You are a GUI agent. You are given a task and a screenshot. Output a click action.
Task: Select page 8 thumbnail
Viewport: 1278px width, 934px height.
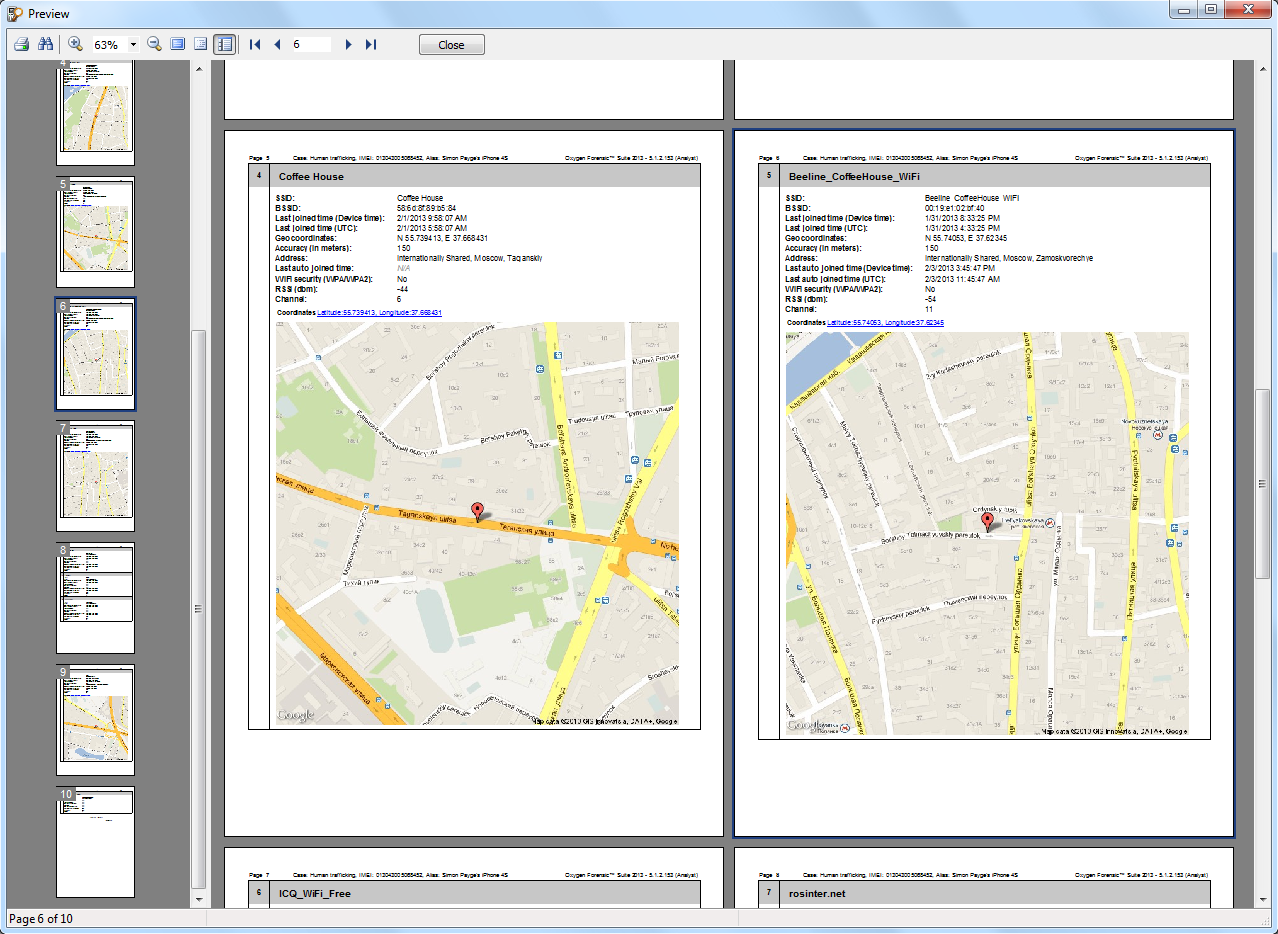[x=95, y=598]
